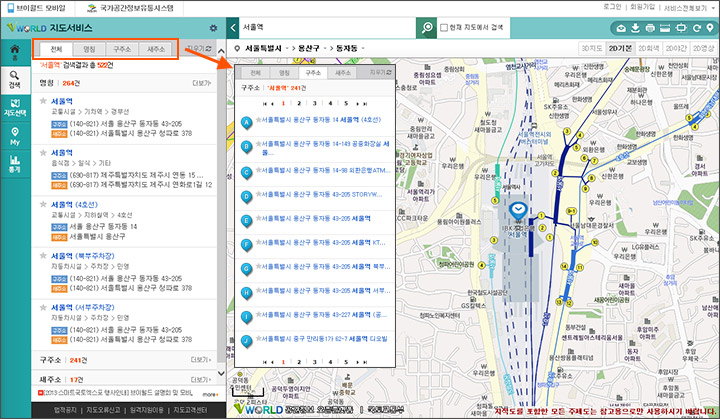Click the refresh arrow icon in map toolbar
Image resolution: width=720 pixels, height=419 pixels.
(697, 28)
